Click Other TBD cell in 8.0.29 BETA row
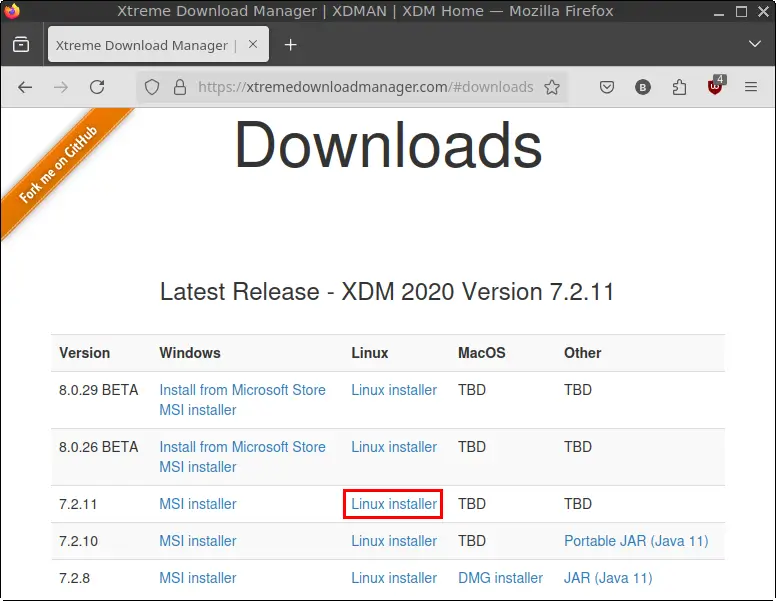The height and width of the screenshot is (601, 776). (578, 390)
